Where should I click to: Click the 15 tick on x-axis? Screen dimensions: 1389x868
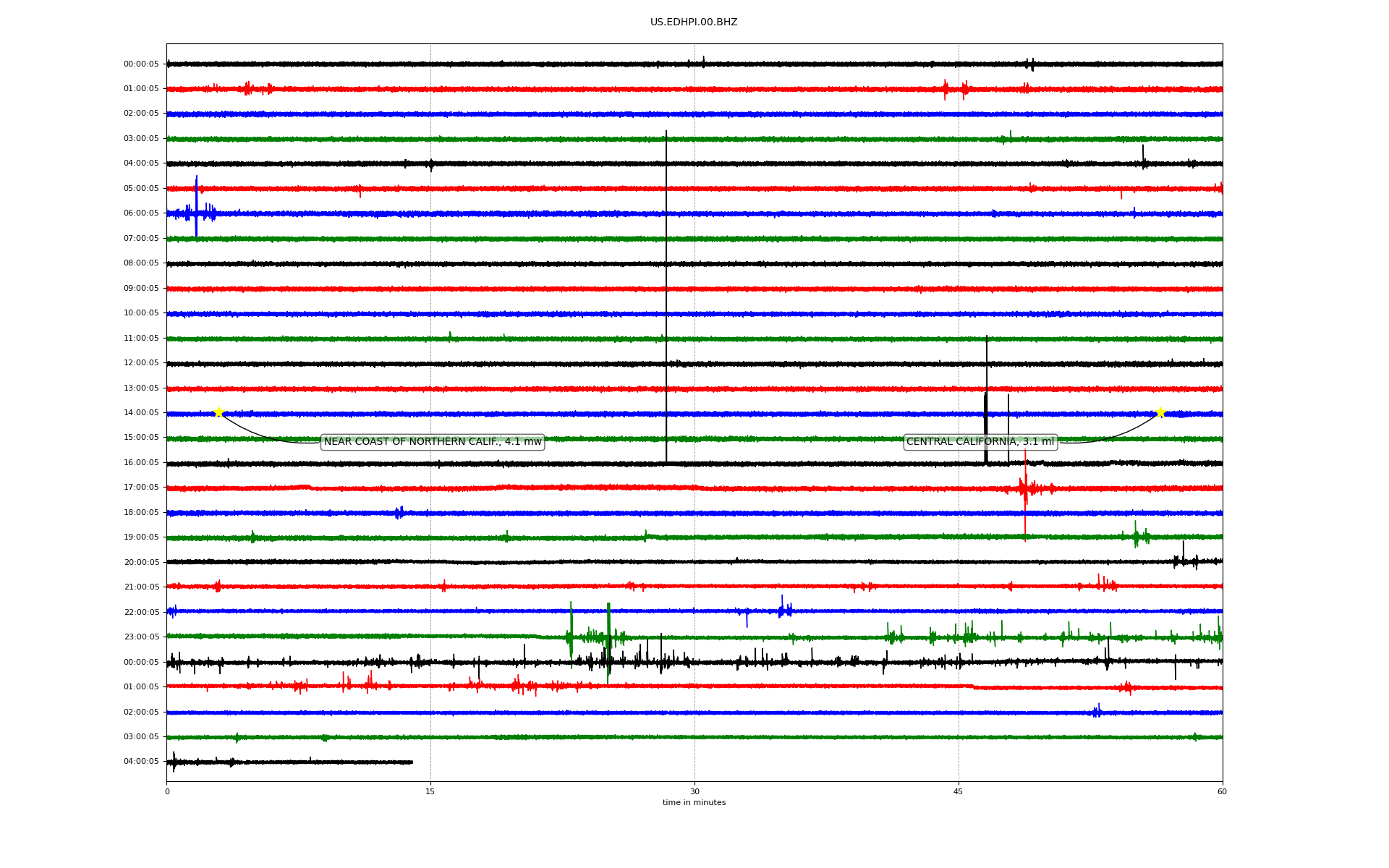[430, 792]
